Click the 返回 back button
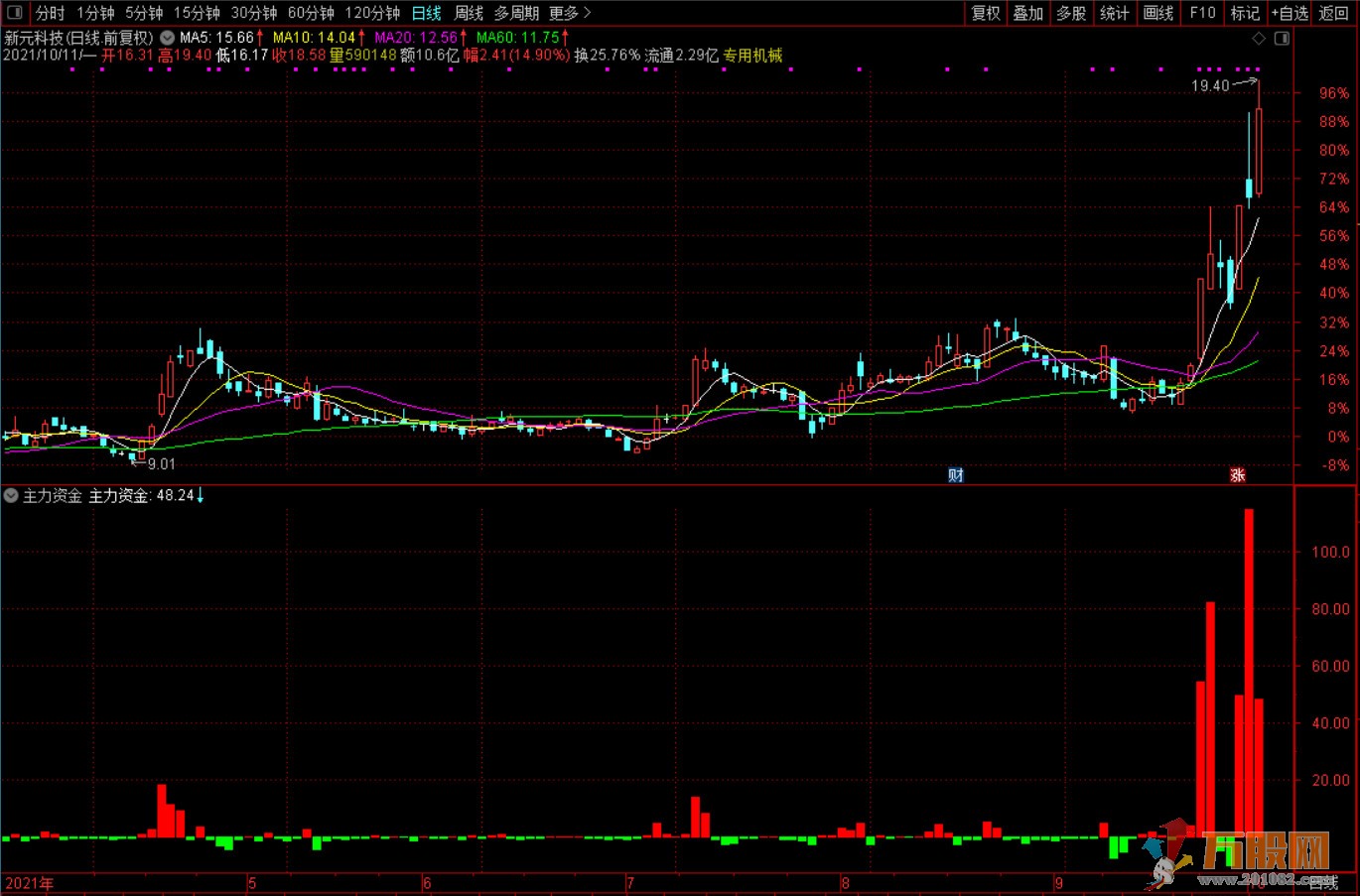The height and width of the screenshot is (896, 1360). pyautogui.click(x=1334, y=13)
